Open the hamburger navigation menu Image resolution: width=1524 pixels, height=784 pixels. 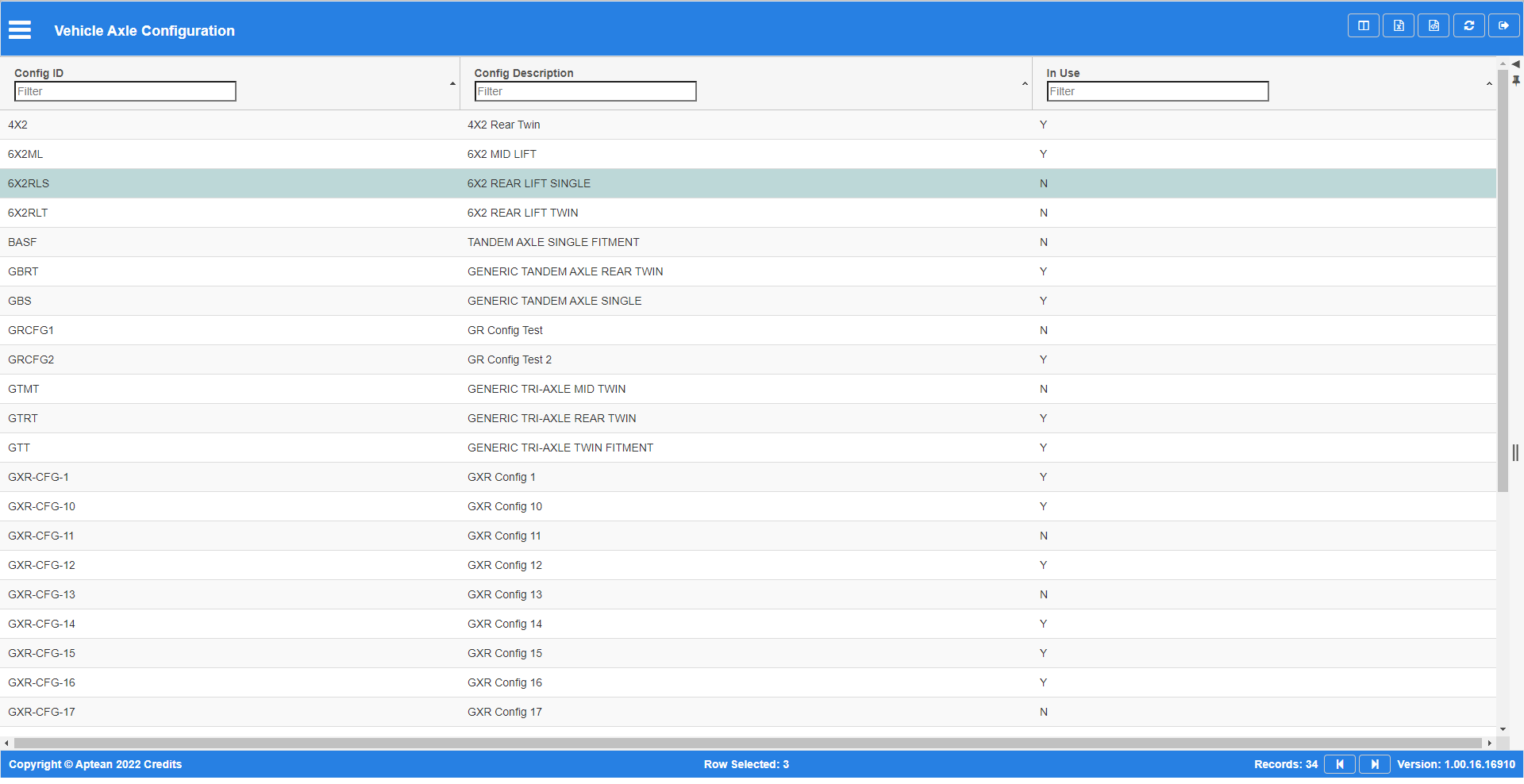tap(20, 30)
